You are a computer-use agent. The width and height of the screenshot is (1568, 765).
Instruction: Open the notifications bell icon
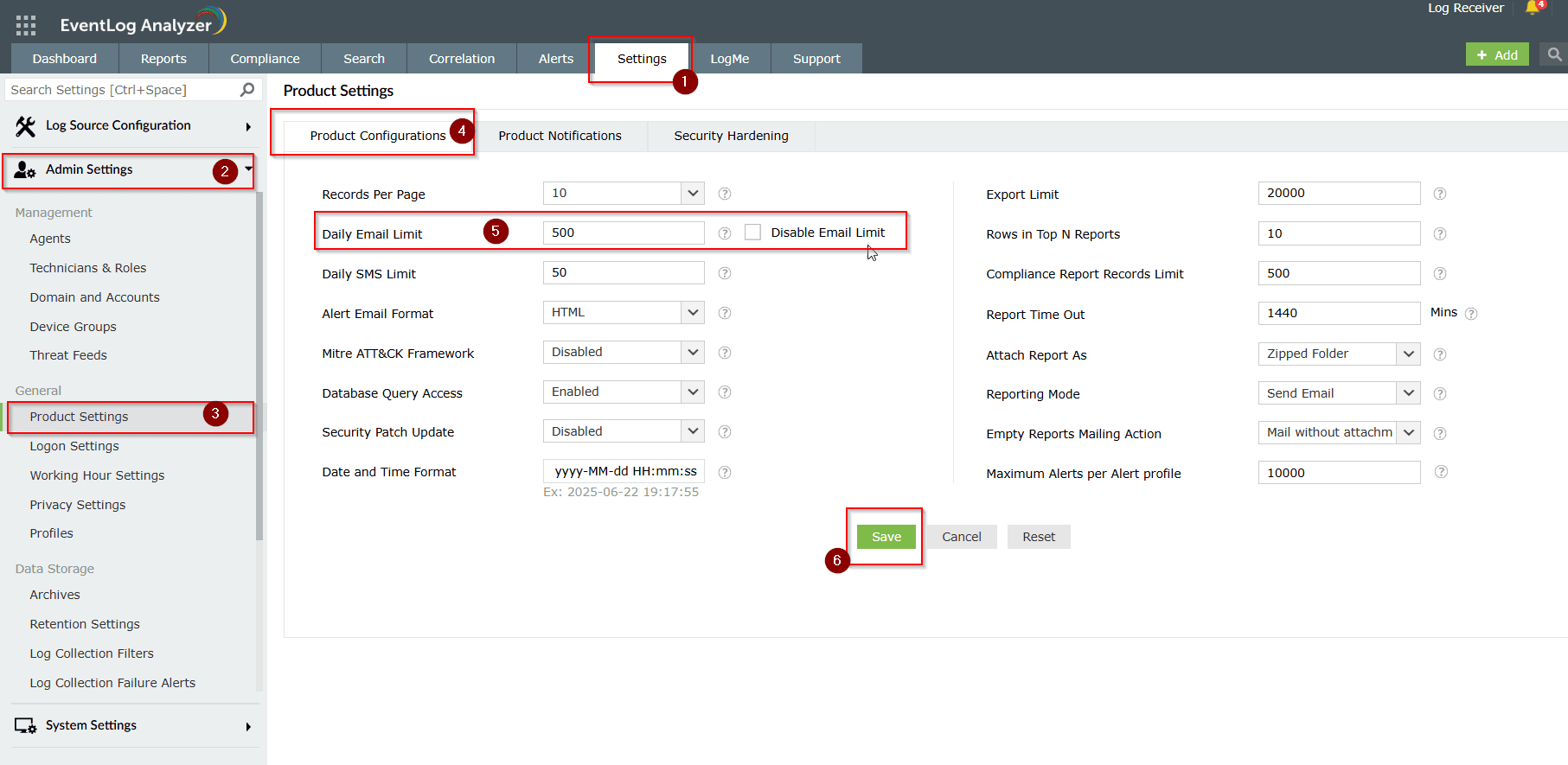(x=1534, y=8)
